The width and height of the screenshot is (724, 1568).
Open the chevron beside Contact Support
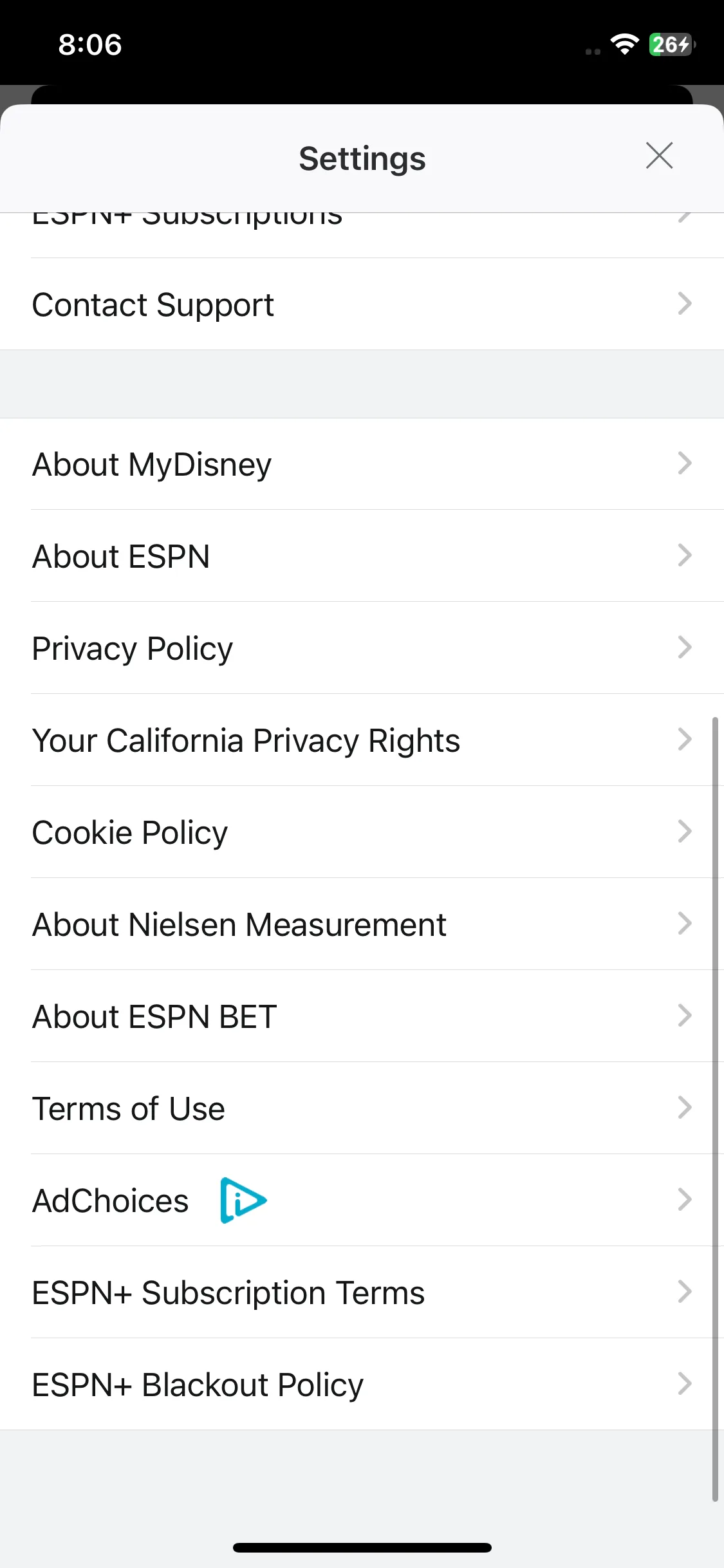coord(685,303)
